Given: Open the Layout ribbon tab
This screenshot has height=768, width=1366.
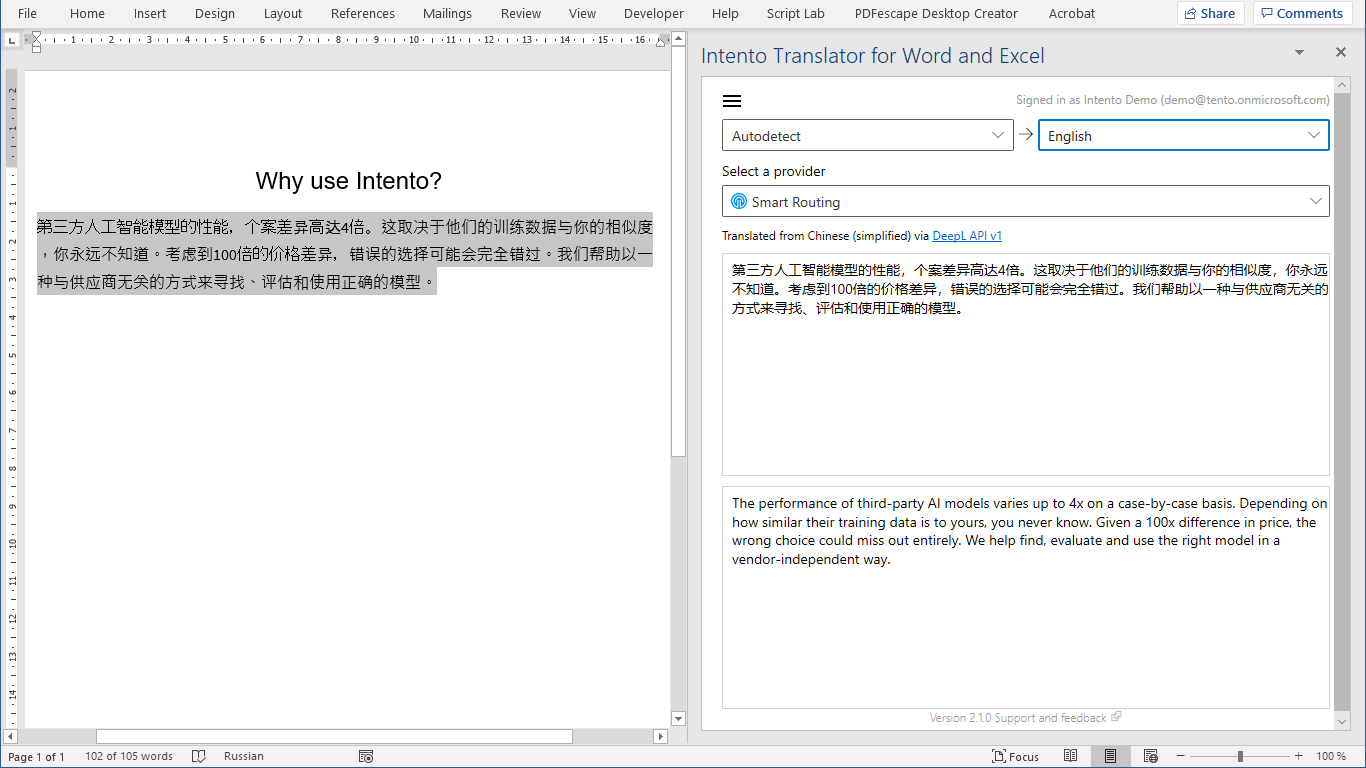Looking at the screenshot, I should (x=283, y=13).
